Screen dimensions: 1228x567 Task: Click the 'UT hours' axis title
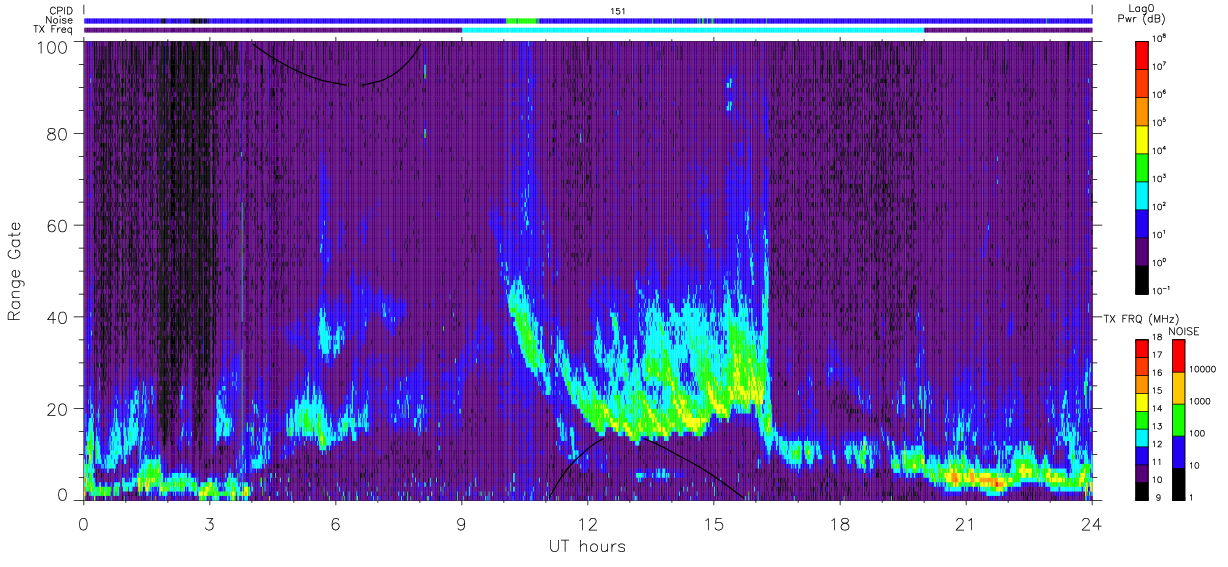pos(587,546)
